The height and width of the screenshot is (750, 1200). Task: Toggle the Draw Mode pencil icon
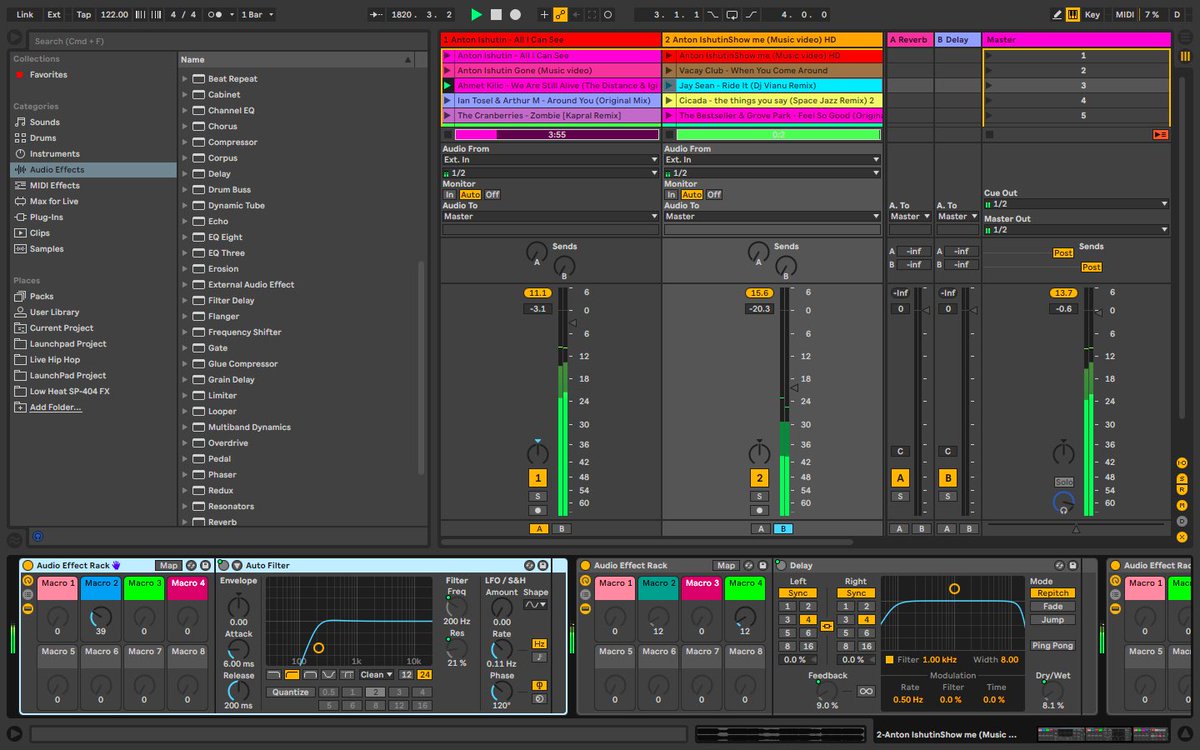[x=1057, y=15]
